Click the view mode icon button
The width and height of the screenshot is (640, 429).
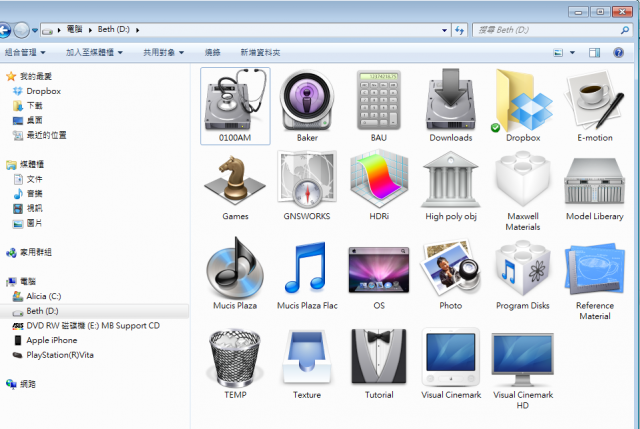(558, 52)
